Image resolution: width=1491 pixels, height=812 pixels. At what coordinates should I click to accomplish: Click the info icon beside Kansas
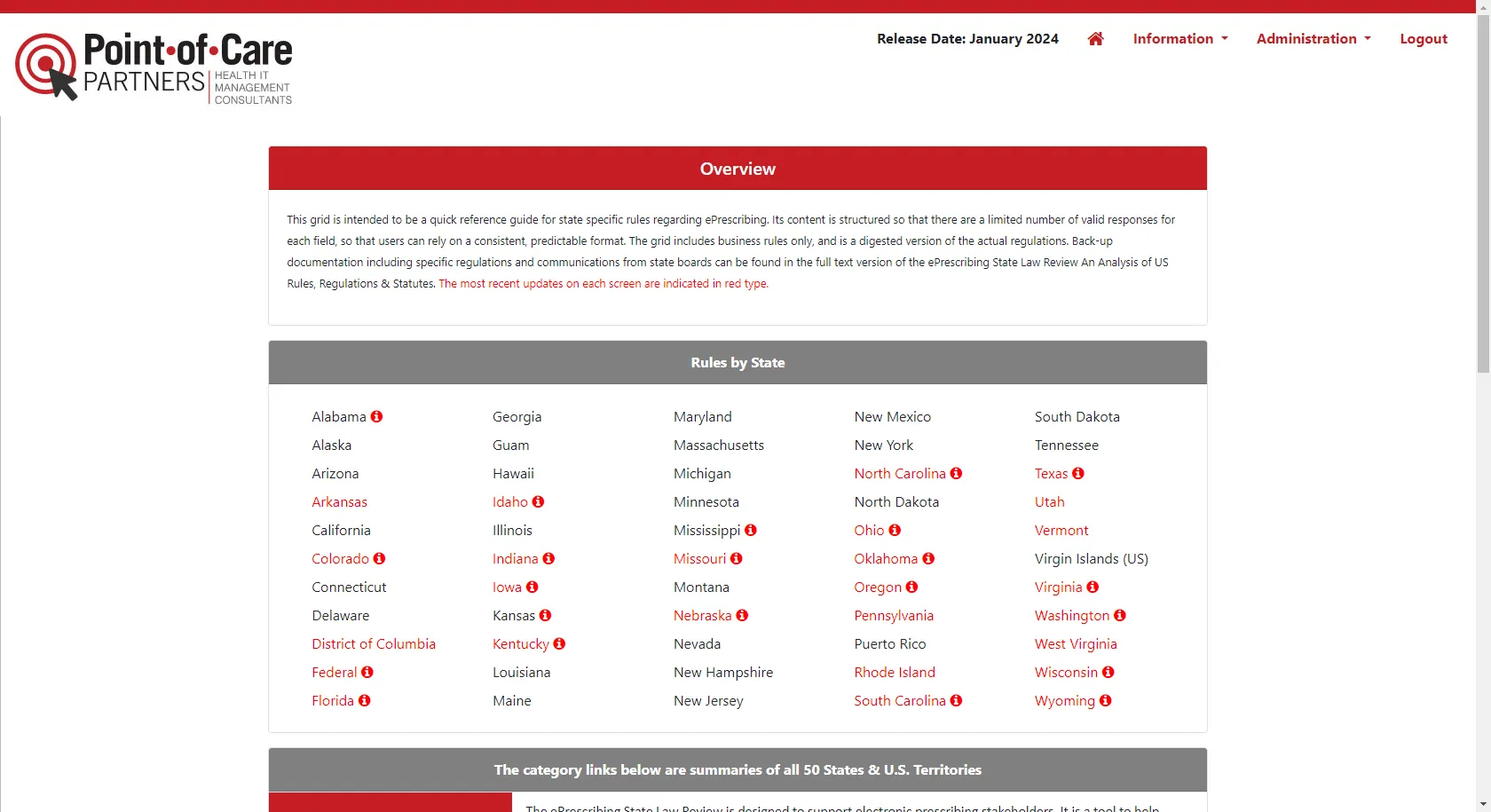[x=545, y=615]
